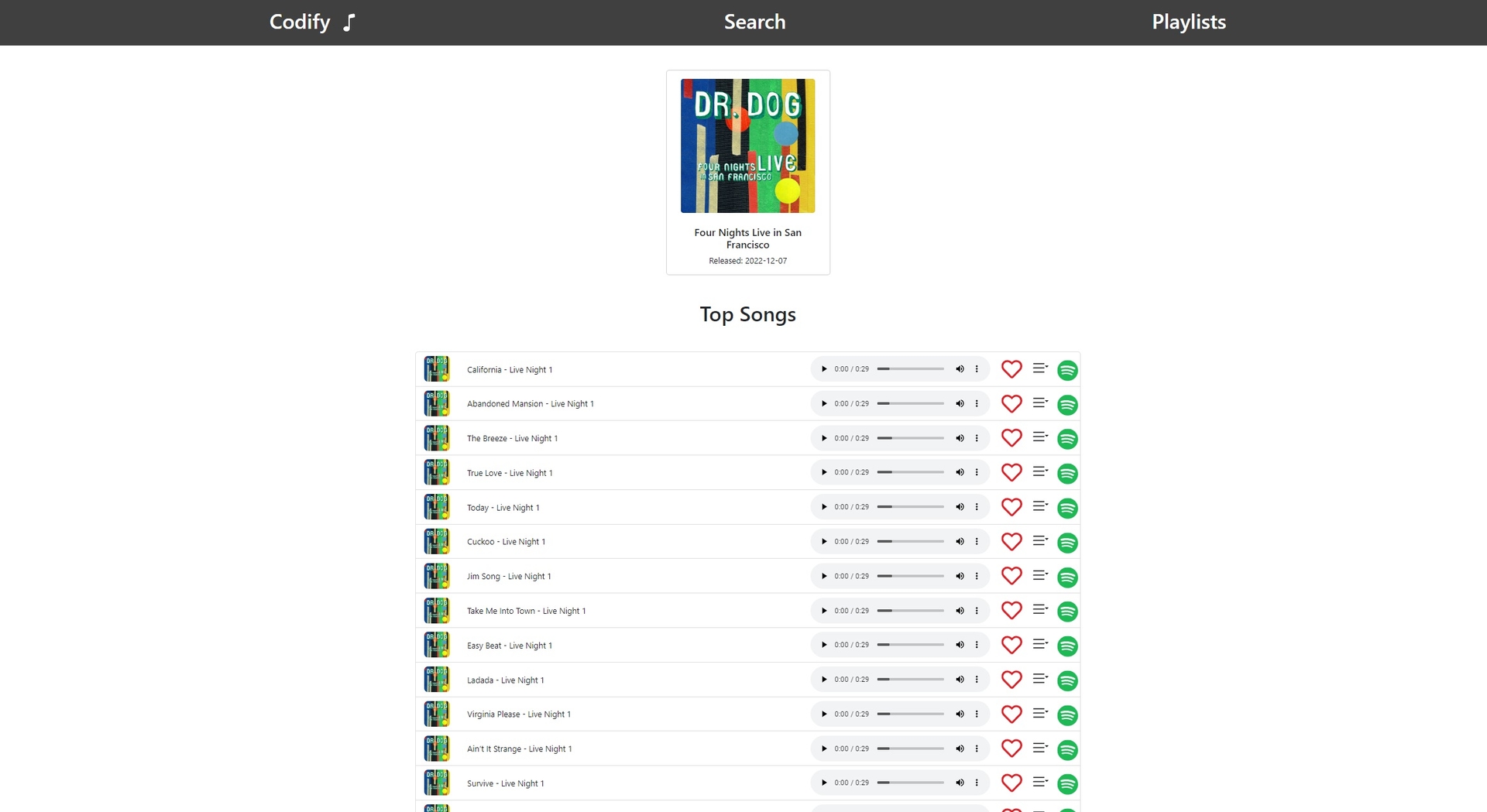Return home via Codify logo
Viewport: 1487px width, 812px height.
coord(312,22)
